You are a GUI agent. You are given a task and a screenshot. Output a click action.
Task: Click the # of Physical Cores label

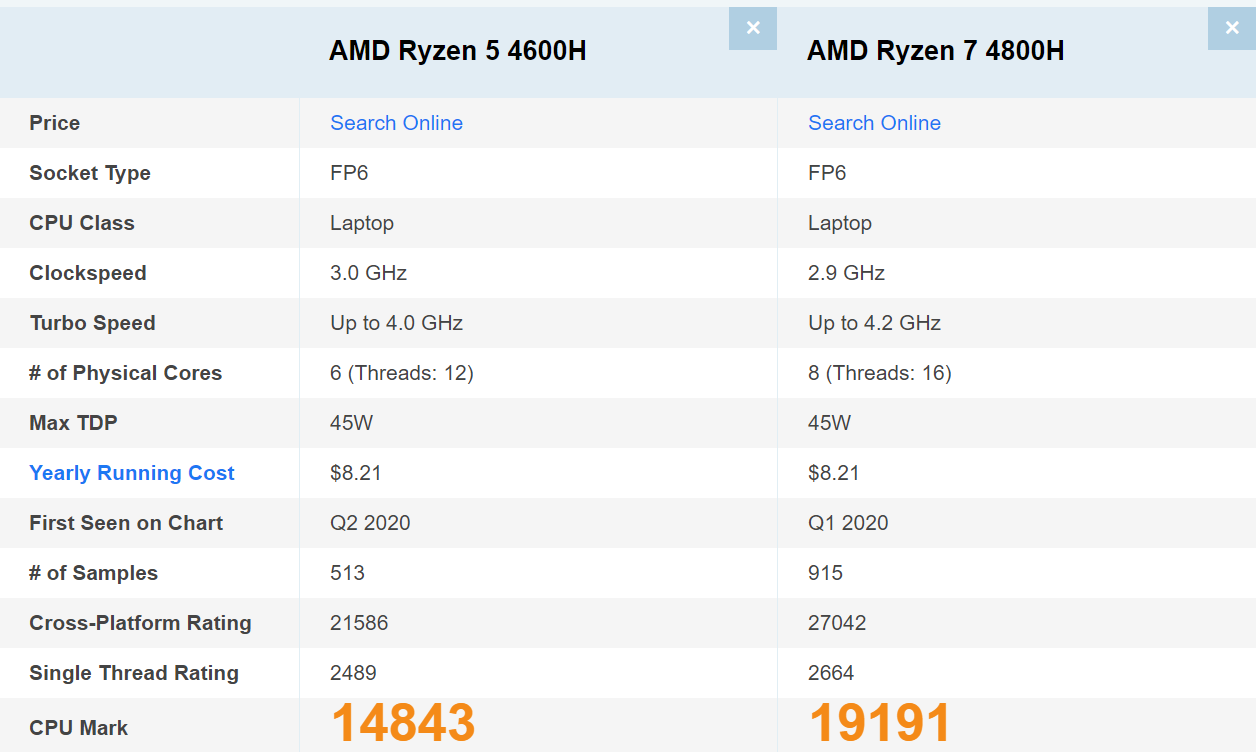click(126, 373)
